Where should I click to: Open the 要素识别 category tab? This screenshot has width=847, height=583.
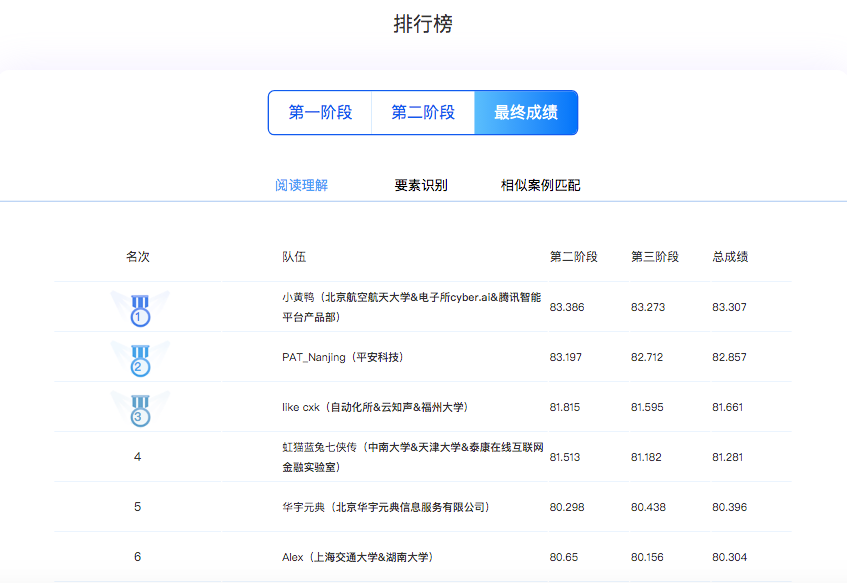pyautogui.click(x=421, y=185)
